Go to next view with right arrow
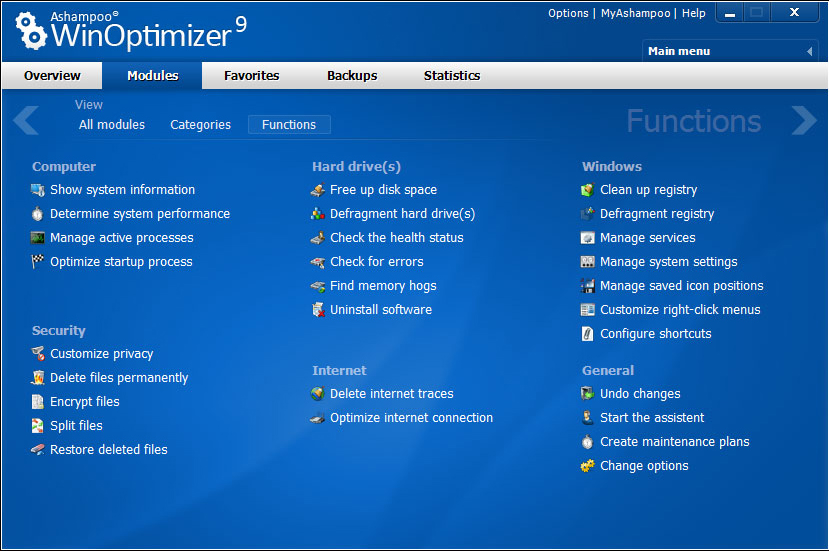This screenshot has width=829, height=551. click(803, 120)
